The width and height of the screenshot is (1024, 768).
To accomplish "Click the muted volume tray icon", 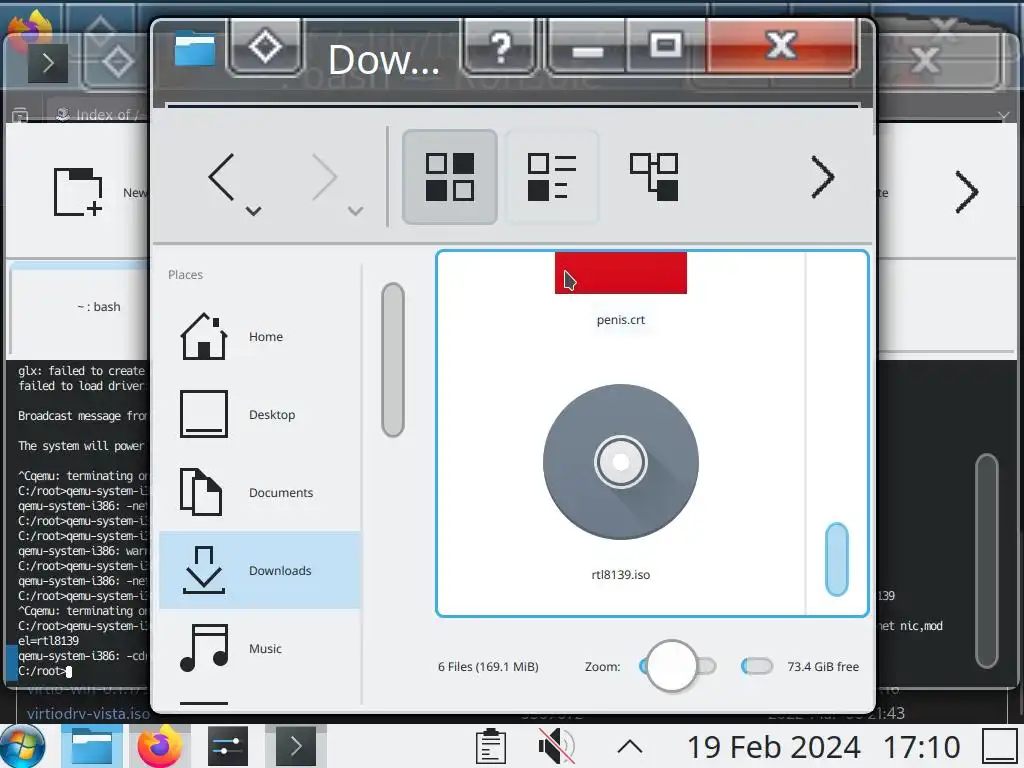I will pyautogui.click(x=556, y=746).
